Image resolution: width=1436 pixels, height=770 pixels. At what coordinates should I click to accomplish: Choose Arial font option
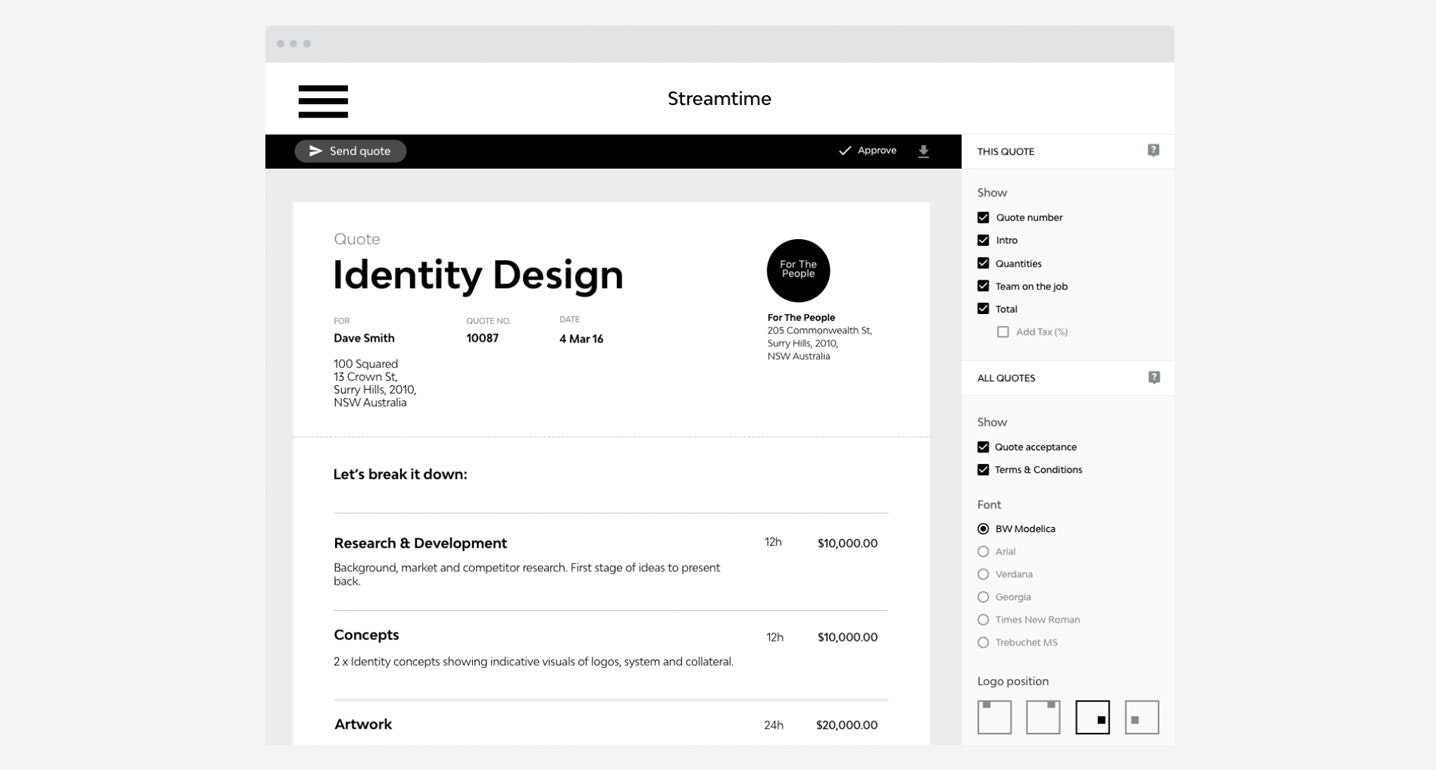point(983,552)
